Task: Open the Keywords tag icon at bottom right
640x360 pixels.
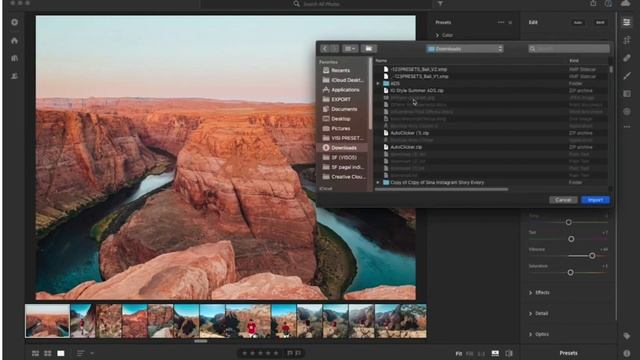Action: [x=627, y=336]
